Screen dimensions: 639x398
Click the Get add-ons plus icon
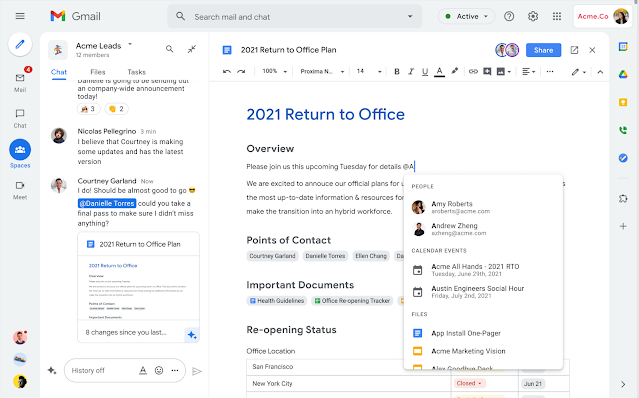[x=623, y=226]
